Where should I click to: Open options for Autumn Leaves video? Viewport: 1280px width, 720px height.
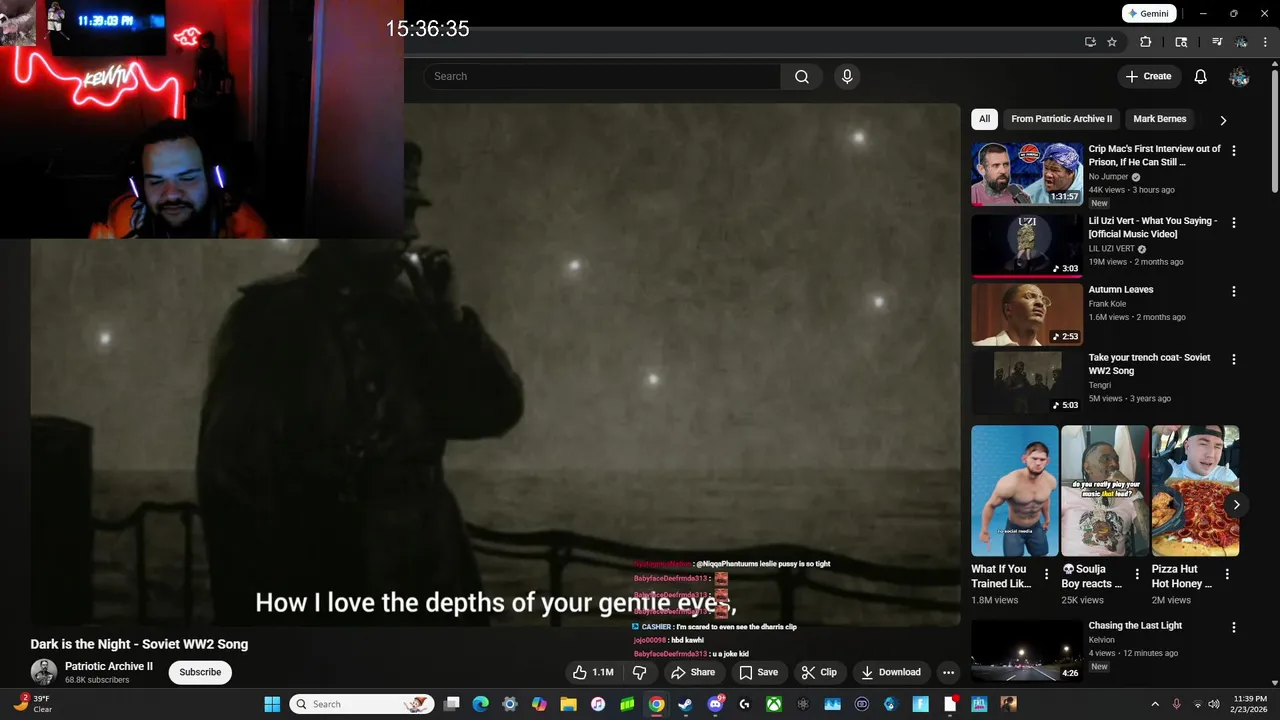[1233, 292]
